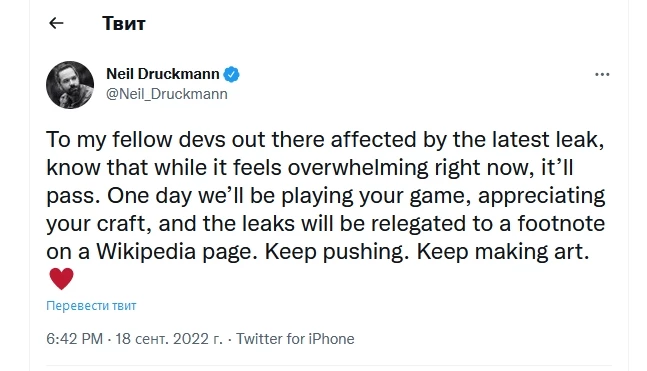This screenshot has height=371, width=647.
Task: Click the word overwhelming in the tweet
Action: pos(358,168)
